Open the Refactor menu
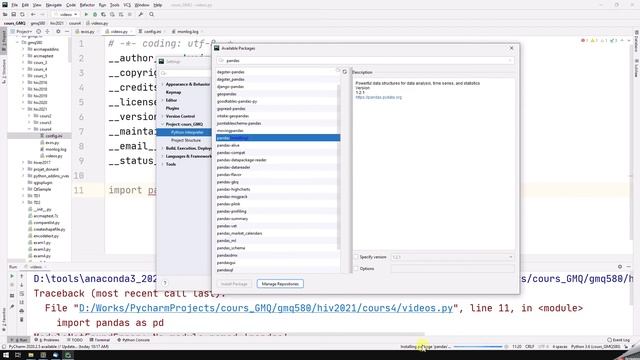The width and height of the screenshot is (640, 360). [x=87, y=5]
